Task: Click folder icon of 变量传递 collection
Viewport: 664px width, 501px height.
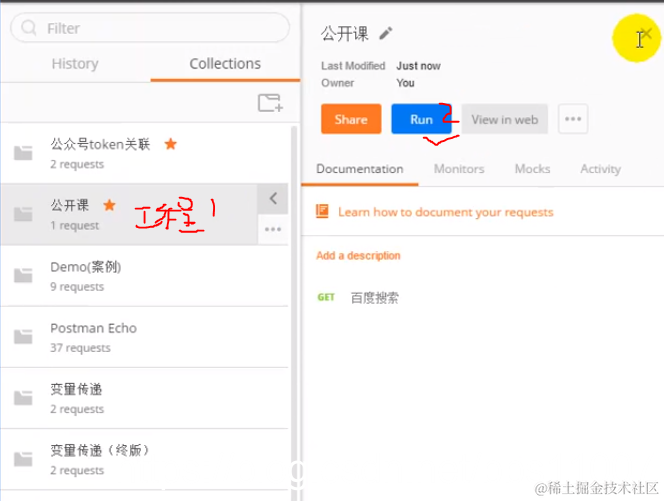Action: (x=23, y=398)
